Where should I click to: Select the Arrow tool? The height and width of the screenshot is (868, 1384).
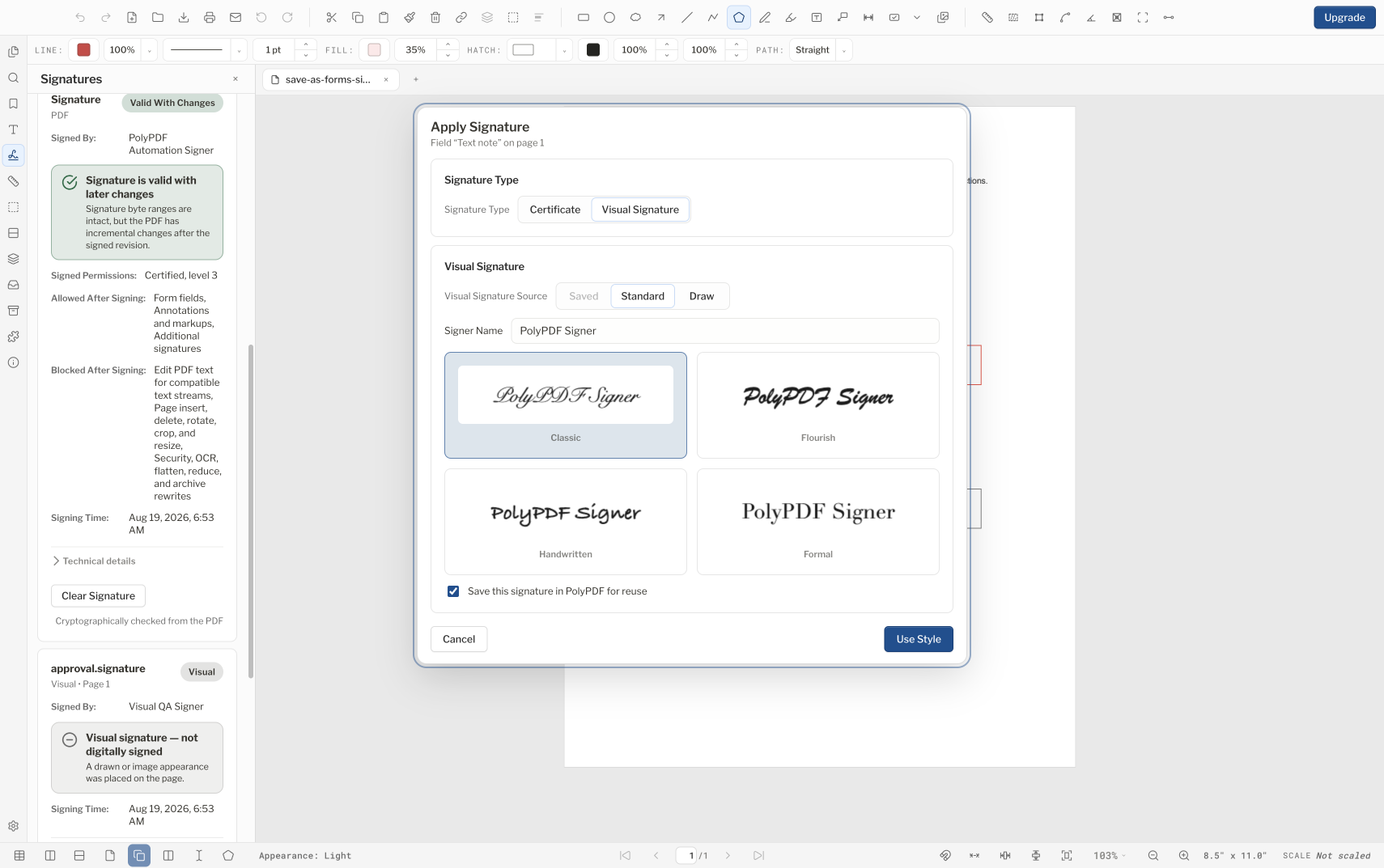(x=661, y=17)
